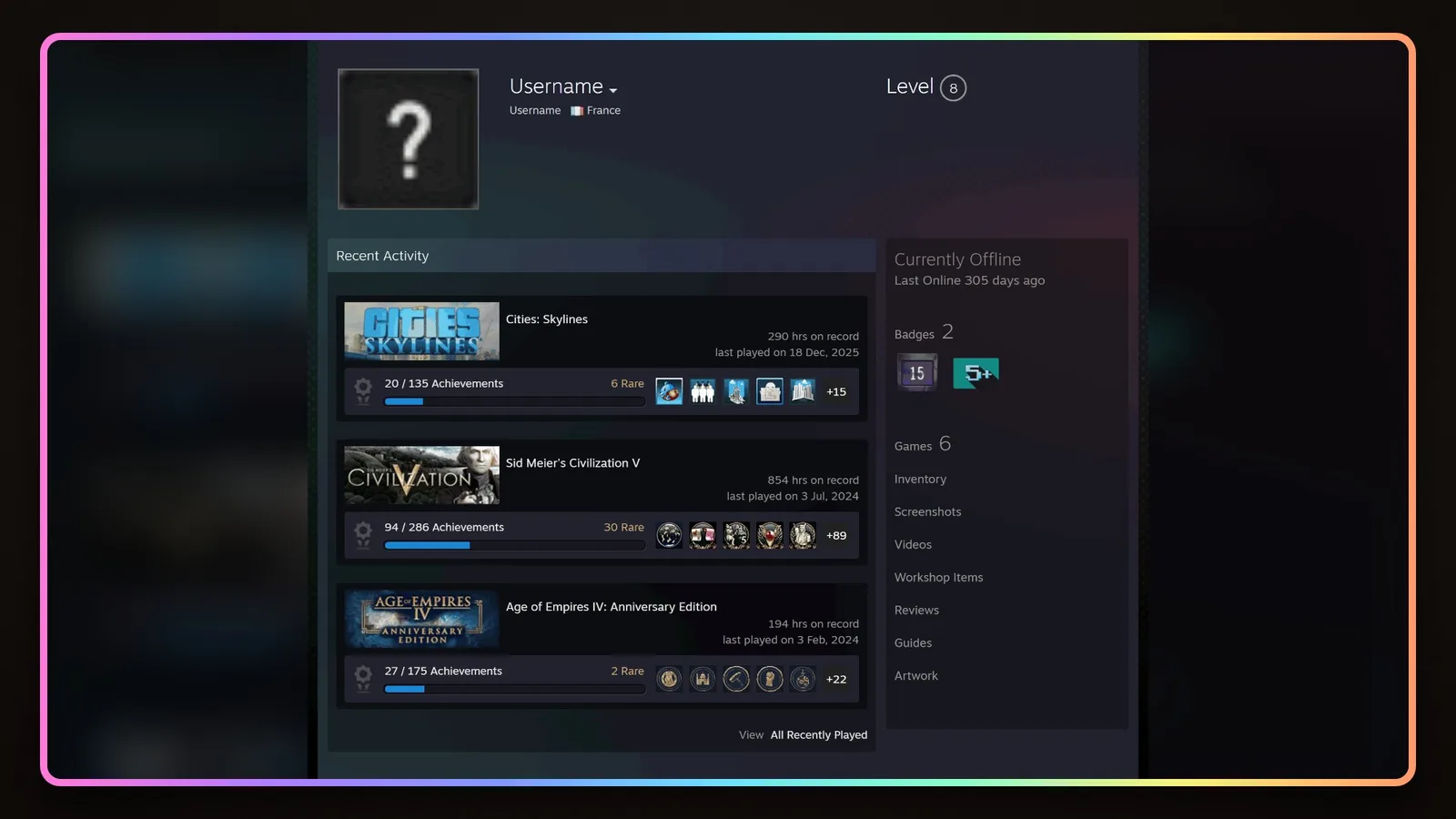The height and width of the screenshot is (819, 1456).
Task: Click first Cities: Skylines achievement icon
Action: (669, 392)
